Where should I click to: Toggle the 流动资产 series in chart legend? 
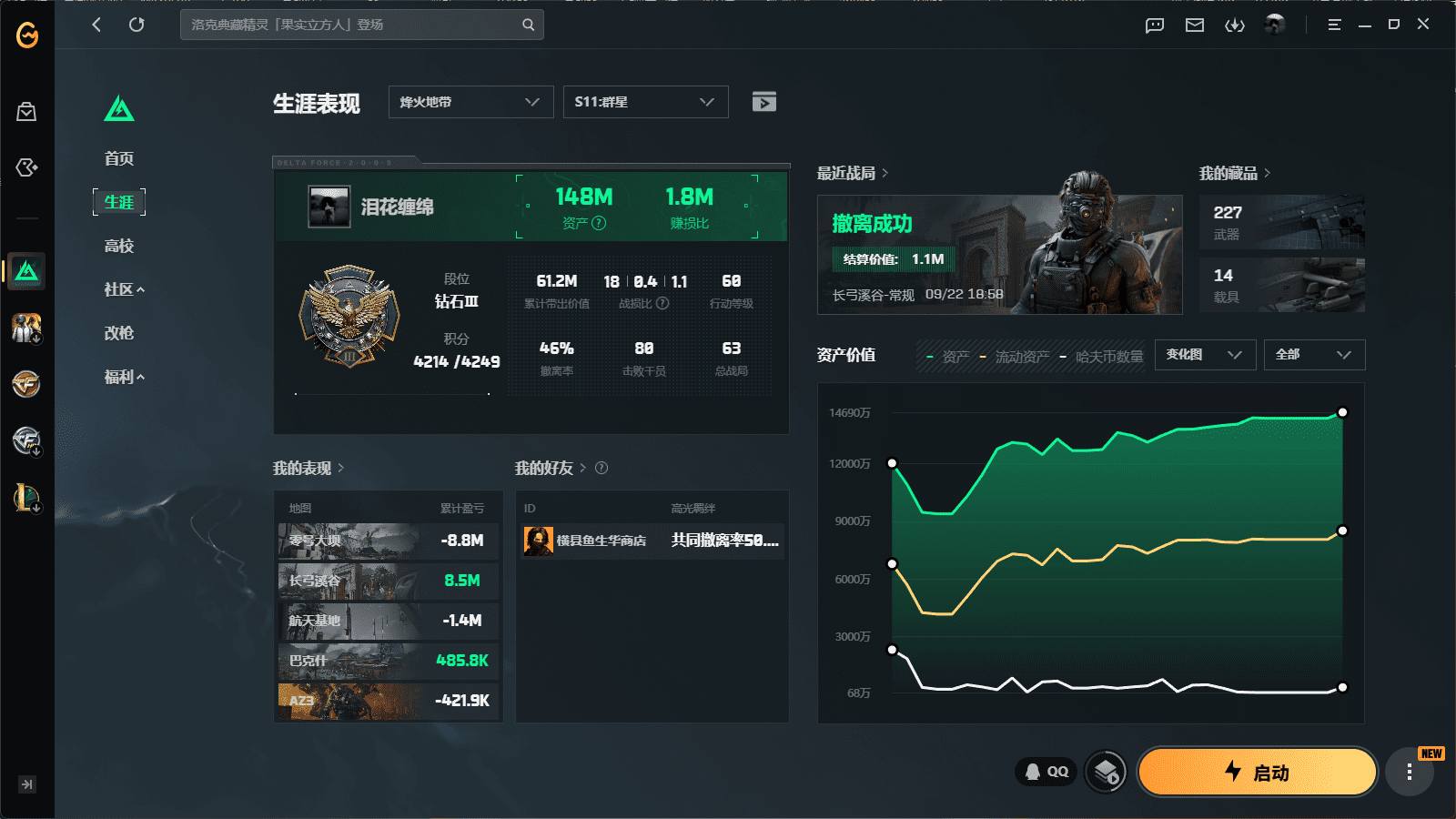(1014, 357)
